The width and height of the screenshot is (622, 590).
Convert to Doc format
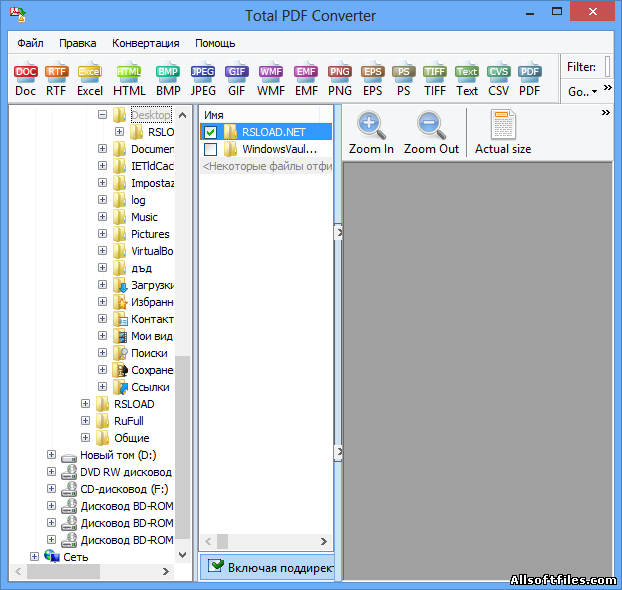tap(25, 81)
